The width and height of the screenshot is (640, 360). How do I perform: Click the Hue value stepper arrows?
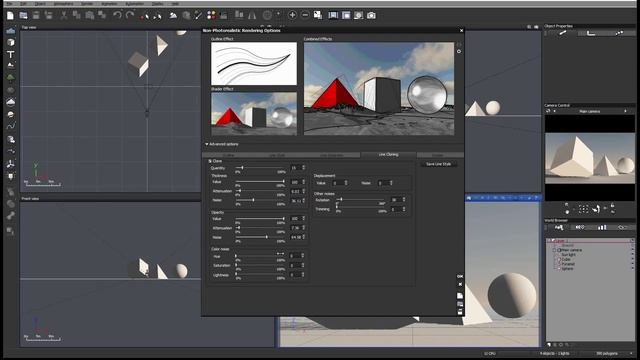point(303,256)
